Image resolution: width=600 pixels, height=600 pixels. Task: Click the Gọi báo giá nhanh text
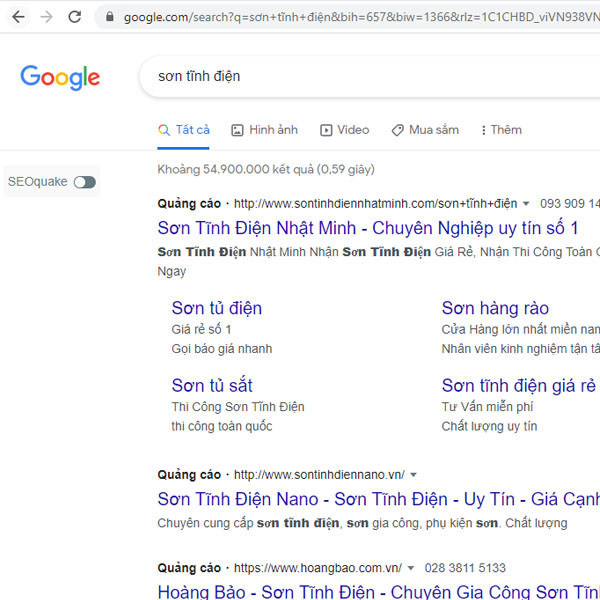[x=222, y=349]
